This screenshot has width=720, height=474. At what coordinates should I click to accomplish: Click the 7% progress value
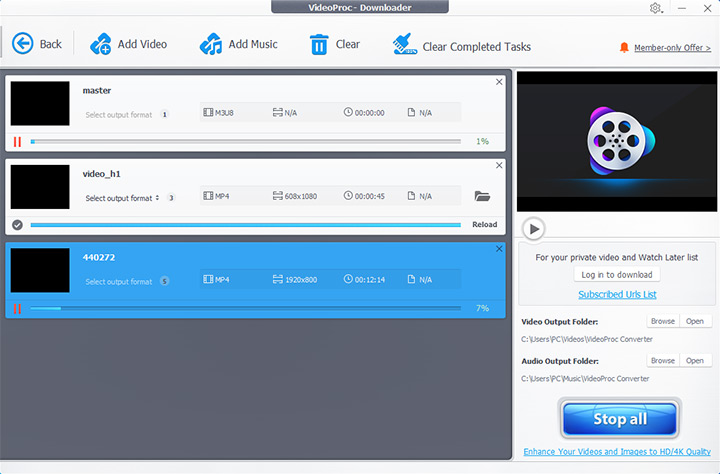coord(483,308)
